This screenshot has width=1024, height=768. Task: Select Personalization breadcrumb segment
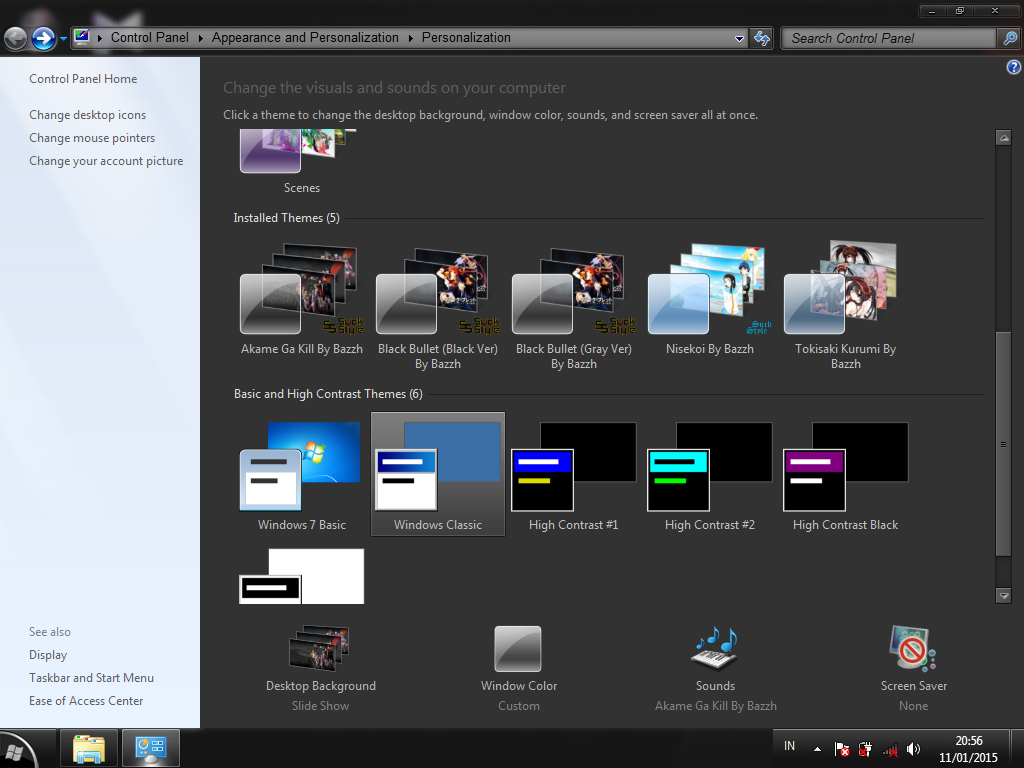pyautogui.click(x=466, y=38)
